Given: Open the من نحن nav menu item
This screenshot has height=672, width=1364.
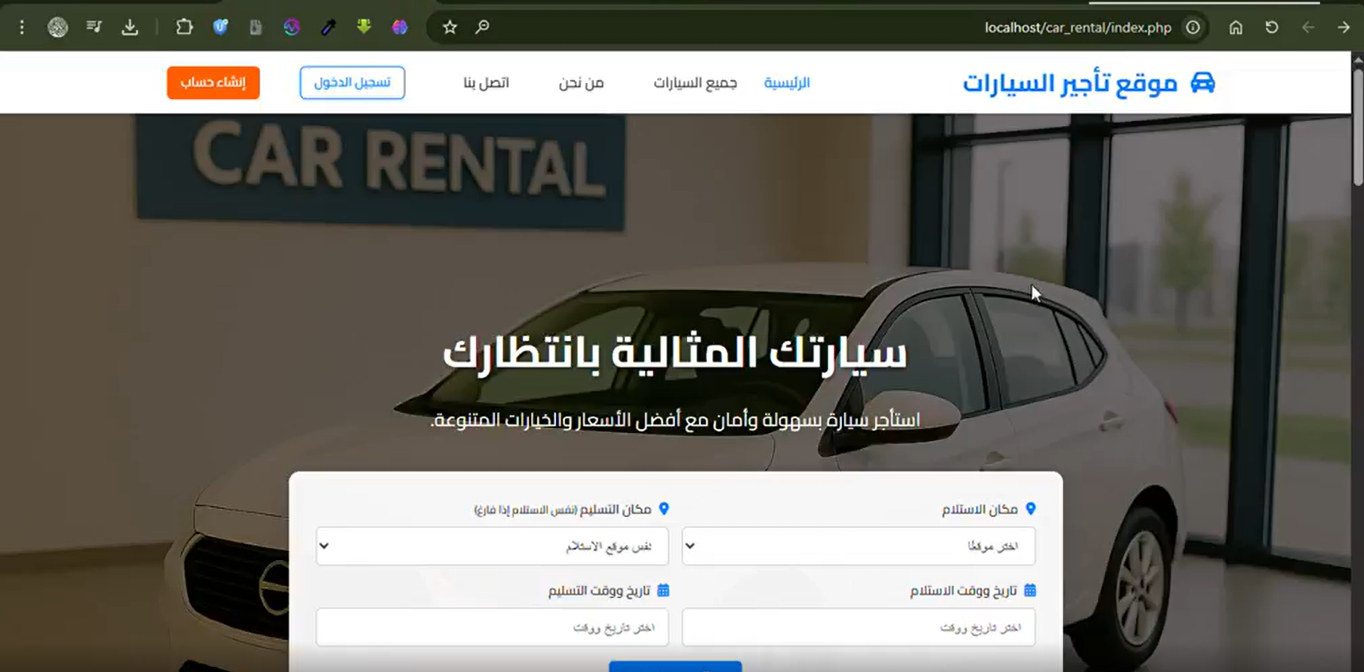Looking at the screenshot, I should click(581, 83).
